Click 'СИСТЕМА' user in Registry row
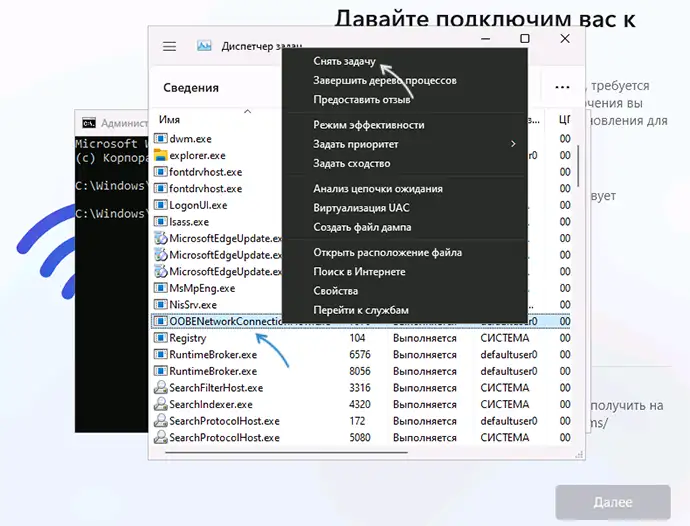The image size is (690, 526). (505, 338)
